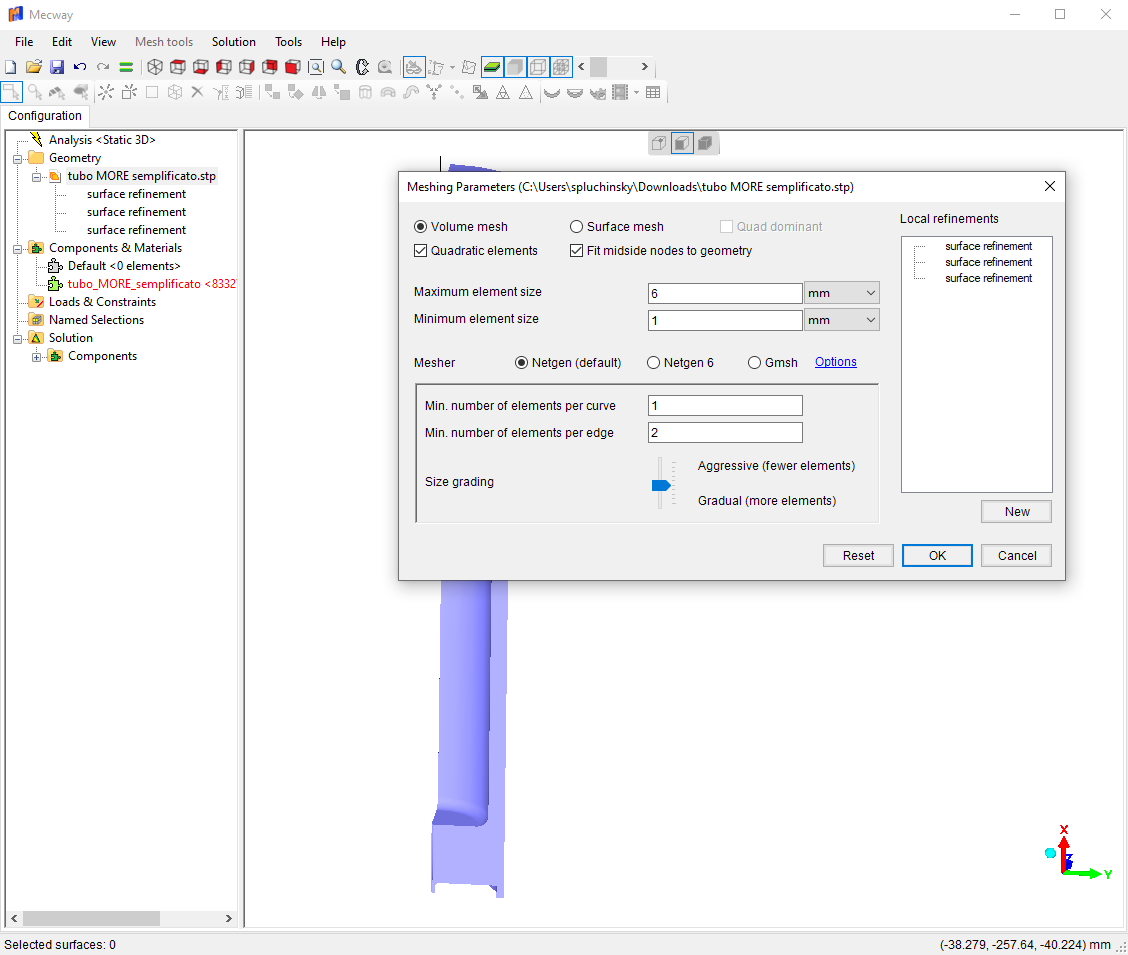The image size is (1128, 955).
Task: Click the New local refinement button
Action: tap(1016, 511)
